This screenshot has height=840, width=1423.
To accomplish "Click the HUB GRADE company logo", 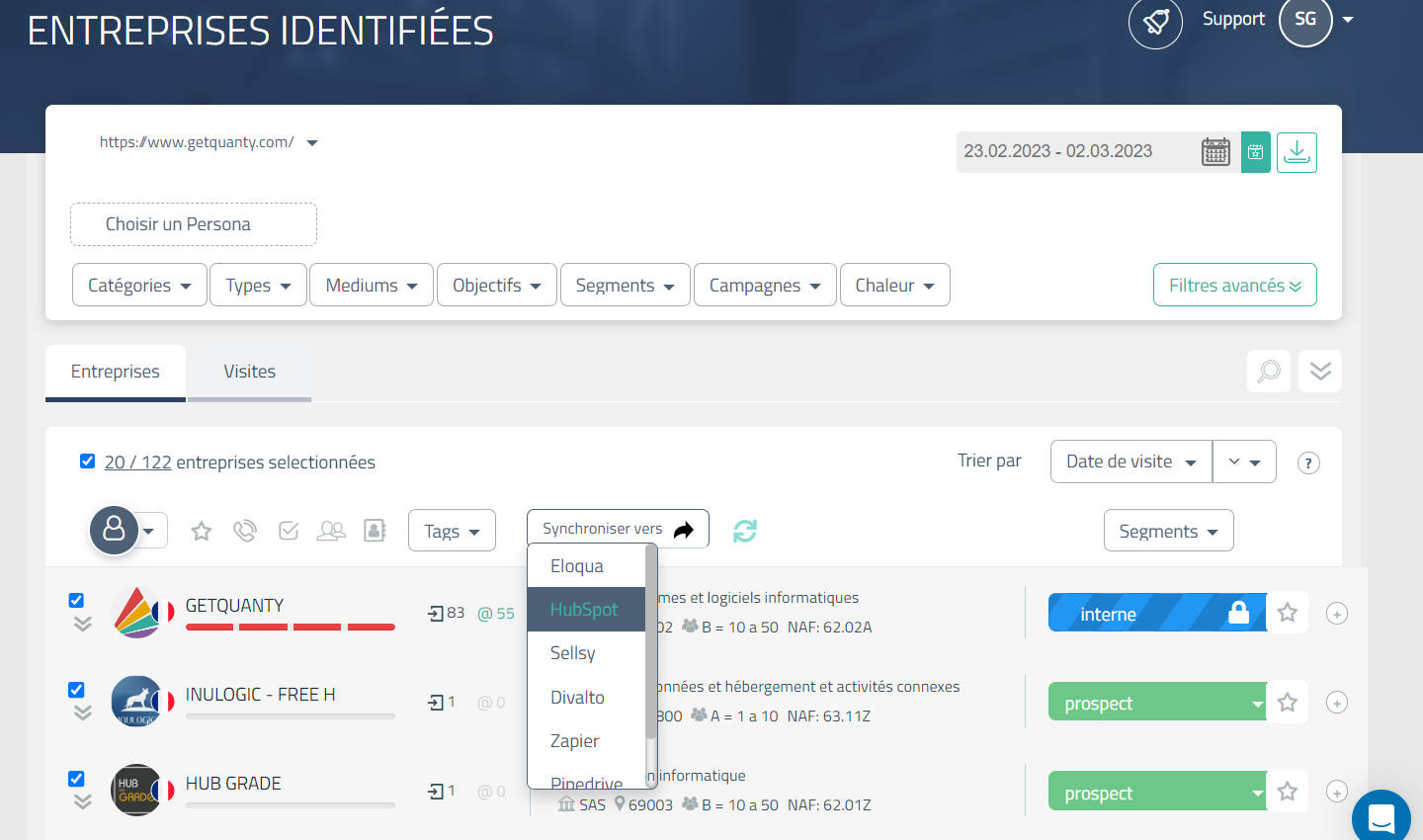I will 137,790.
